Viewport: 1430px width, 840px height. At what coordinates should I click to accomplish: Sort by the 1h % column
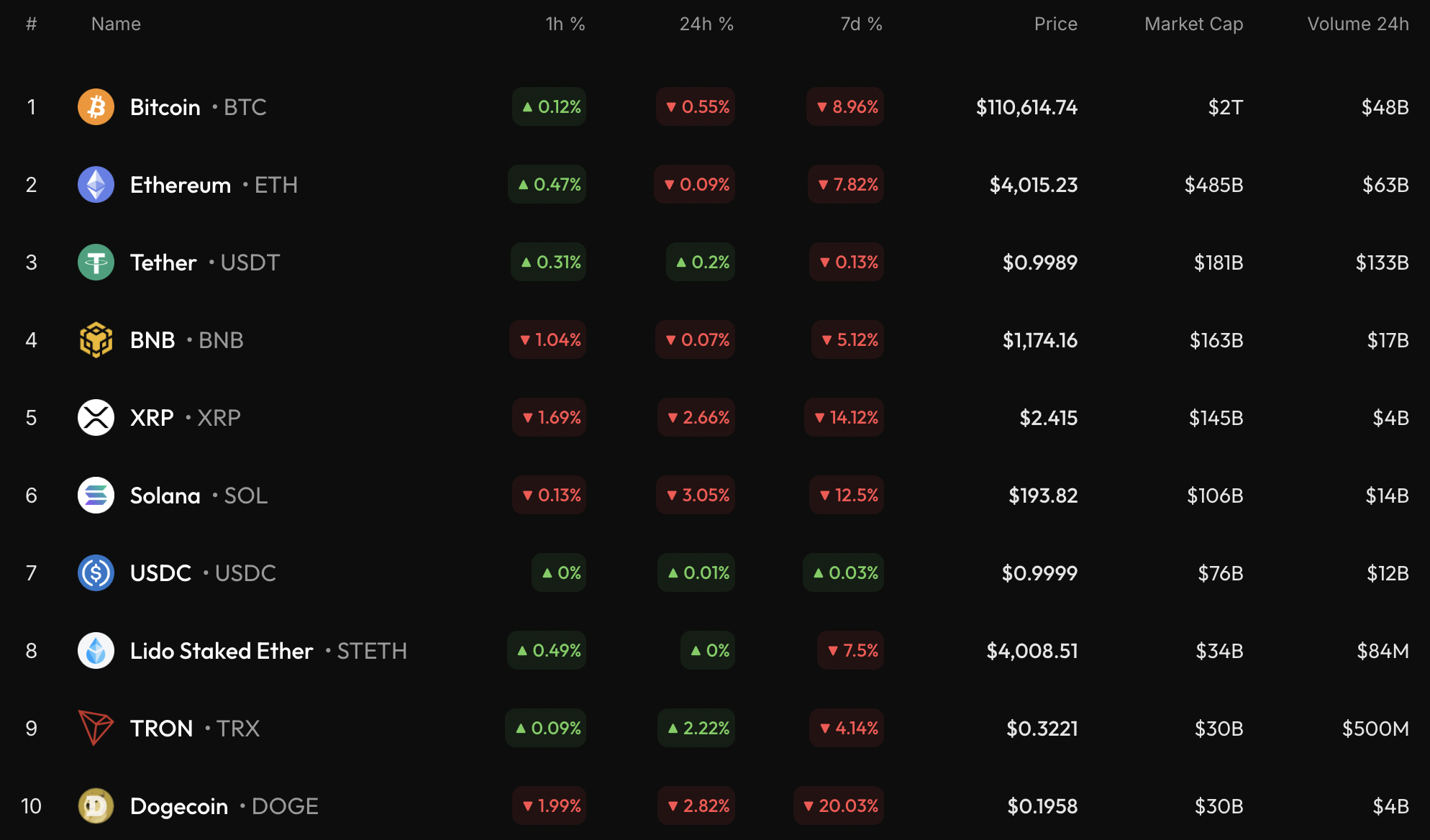point(565,24)
